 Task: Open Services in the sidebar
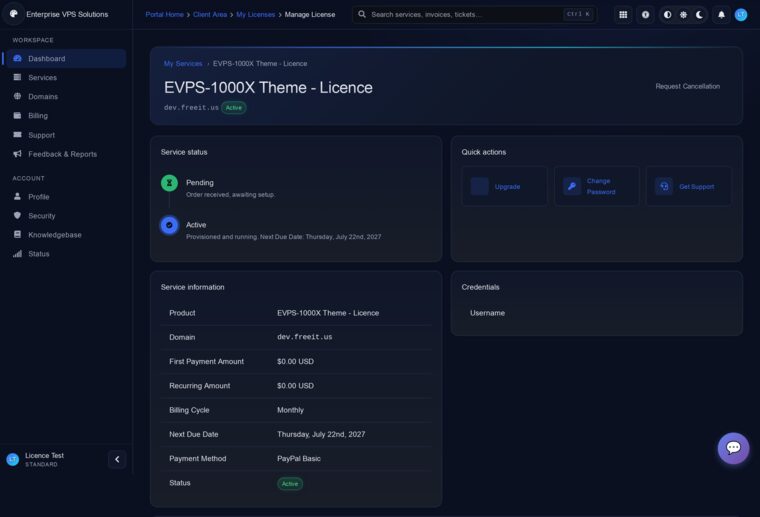(66, 78)
